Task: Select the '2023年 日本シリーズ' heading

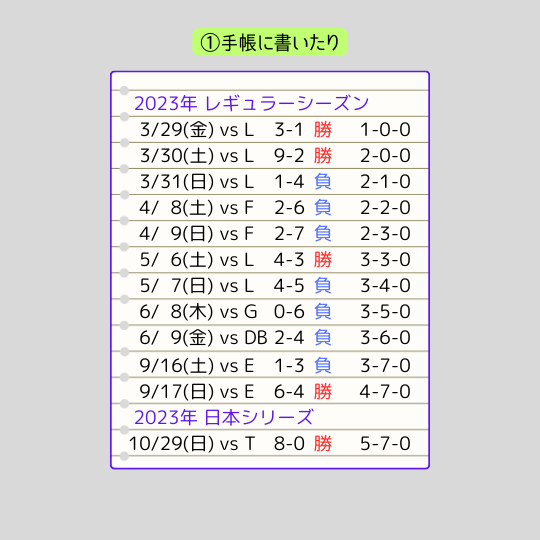Action: pyautogui.click(x=224, y=417)
